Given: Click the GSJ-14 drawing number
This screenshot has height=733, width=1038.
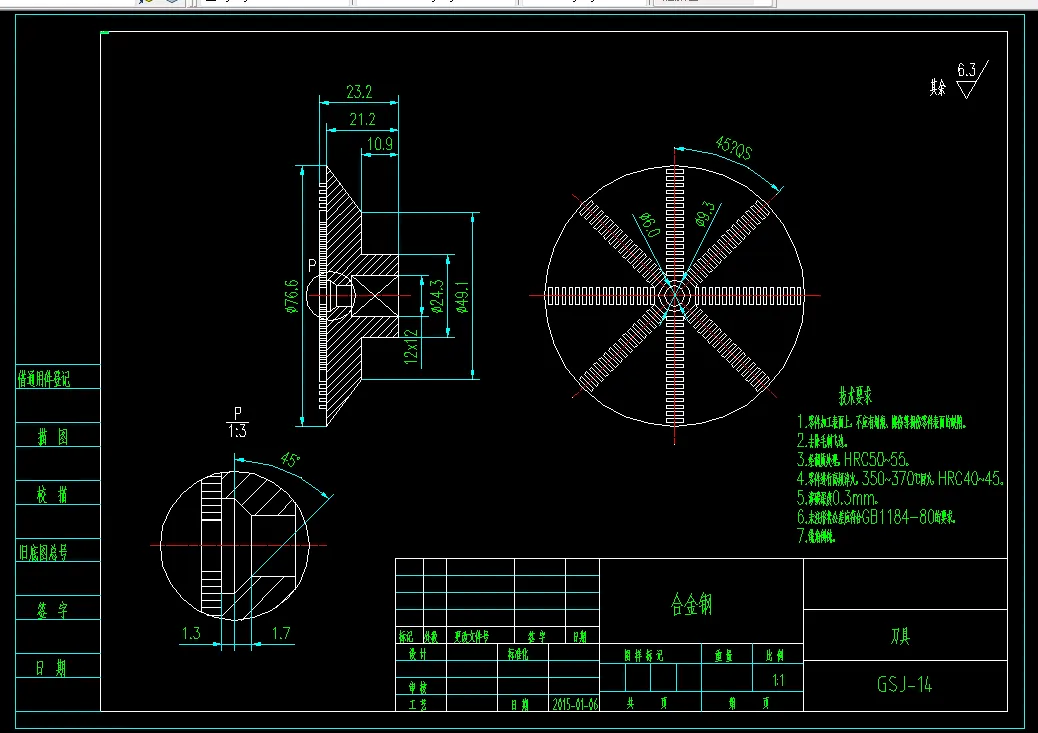Looking at the screenshot, I should [904, 685].
